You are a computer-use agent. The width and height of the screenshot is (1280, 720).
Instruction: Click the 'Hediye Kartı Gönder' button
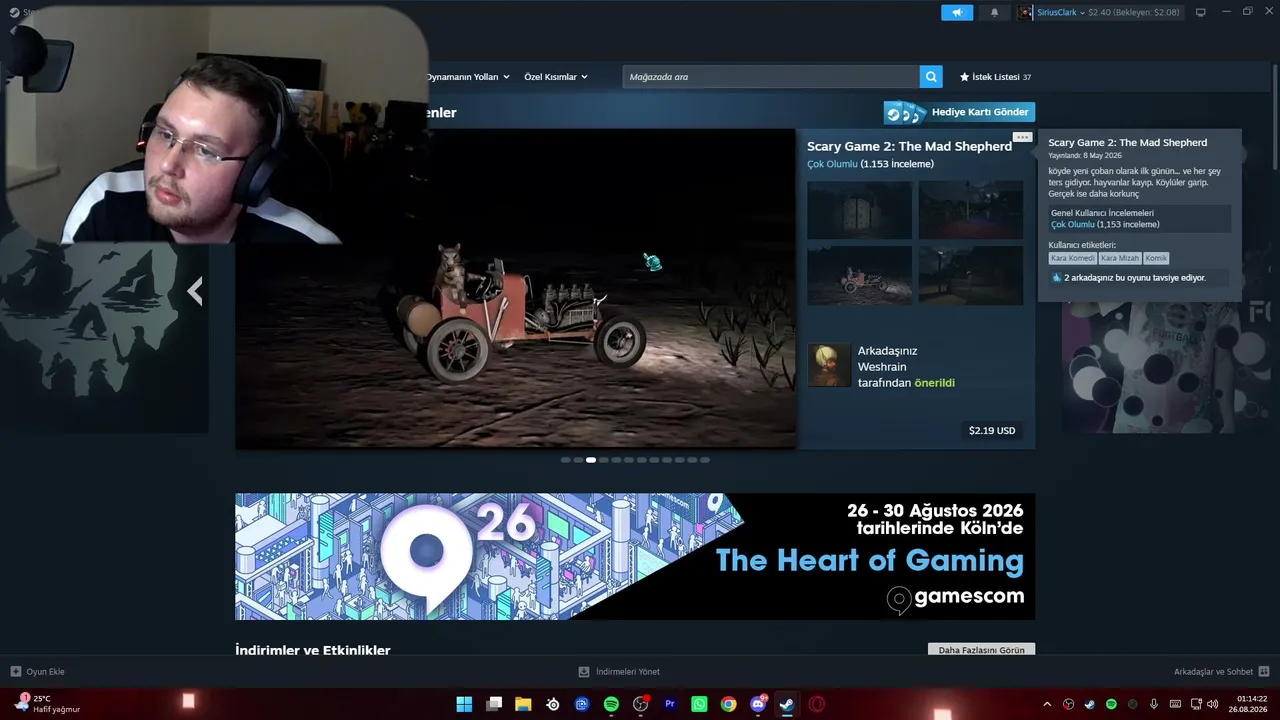click(959, 112)
